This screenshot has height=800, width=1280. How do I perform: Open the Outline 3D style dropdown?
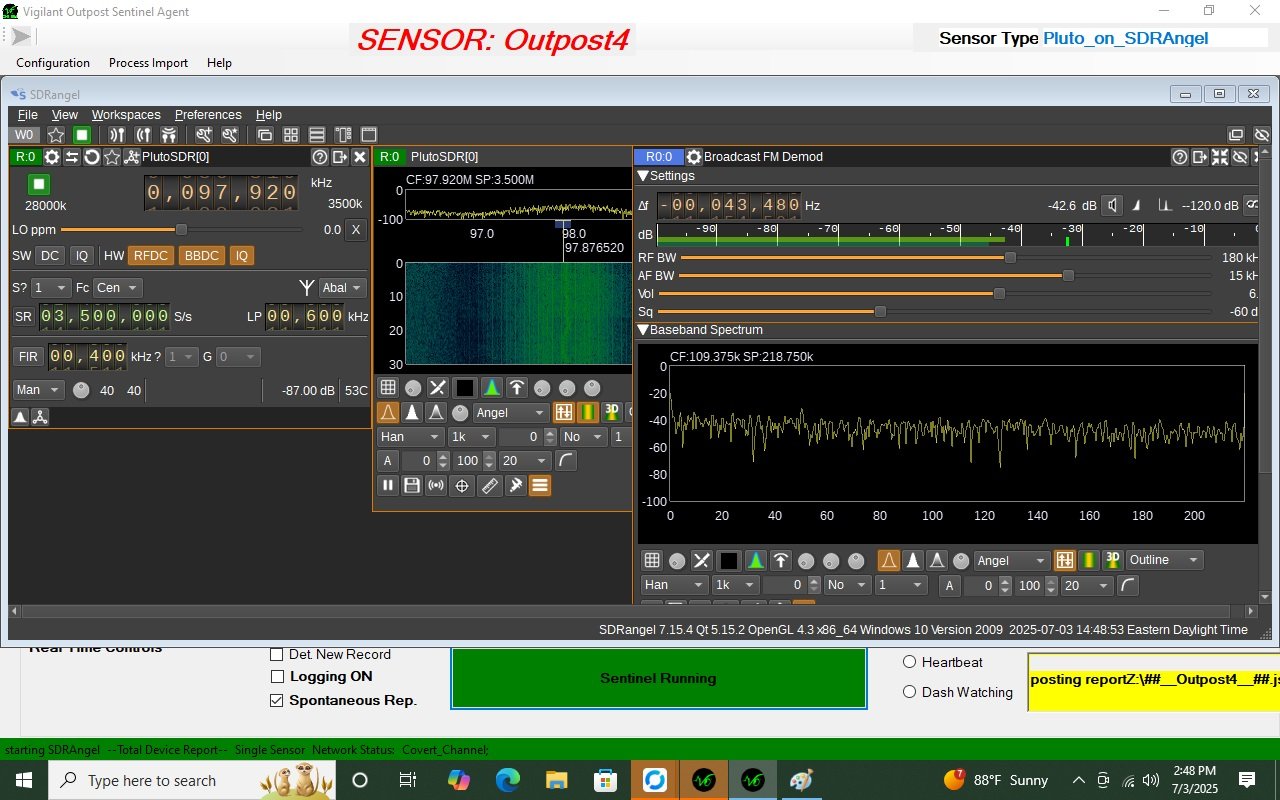tap(1164, 560)
